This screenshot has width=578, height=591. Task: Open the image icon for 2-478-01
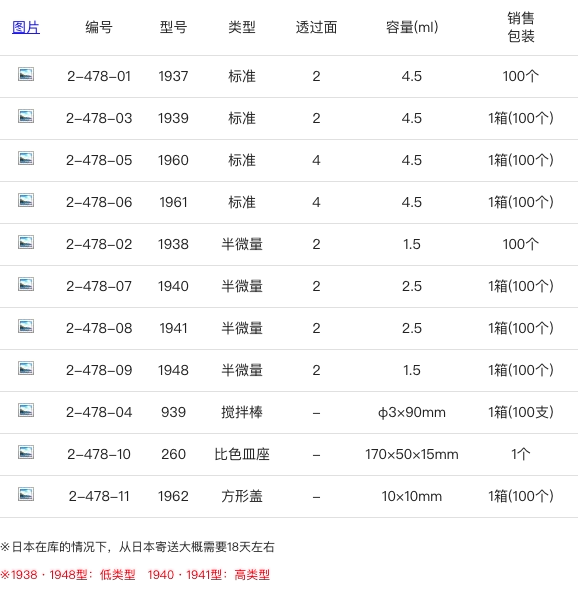(26, 74)
